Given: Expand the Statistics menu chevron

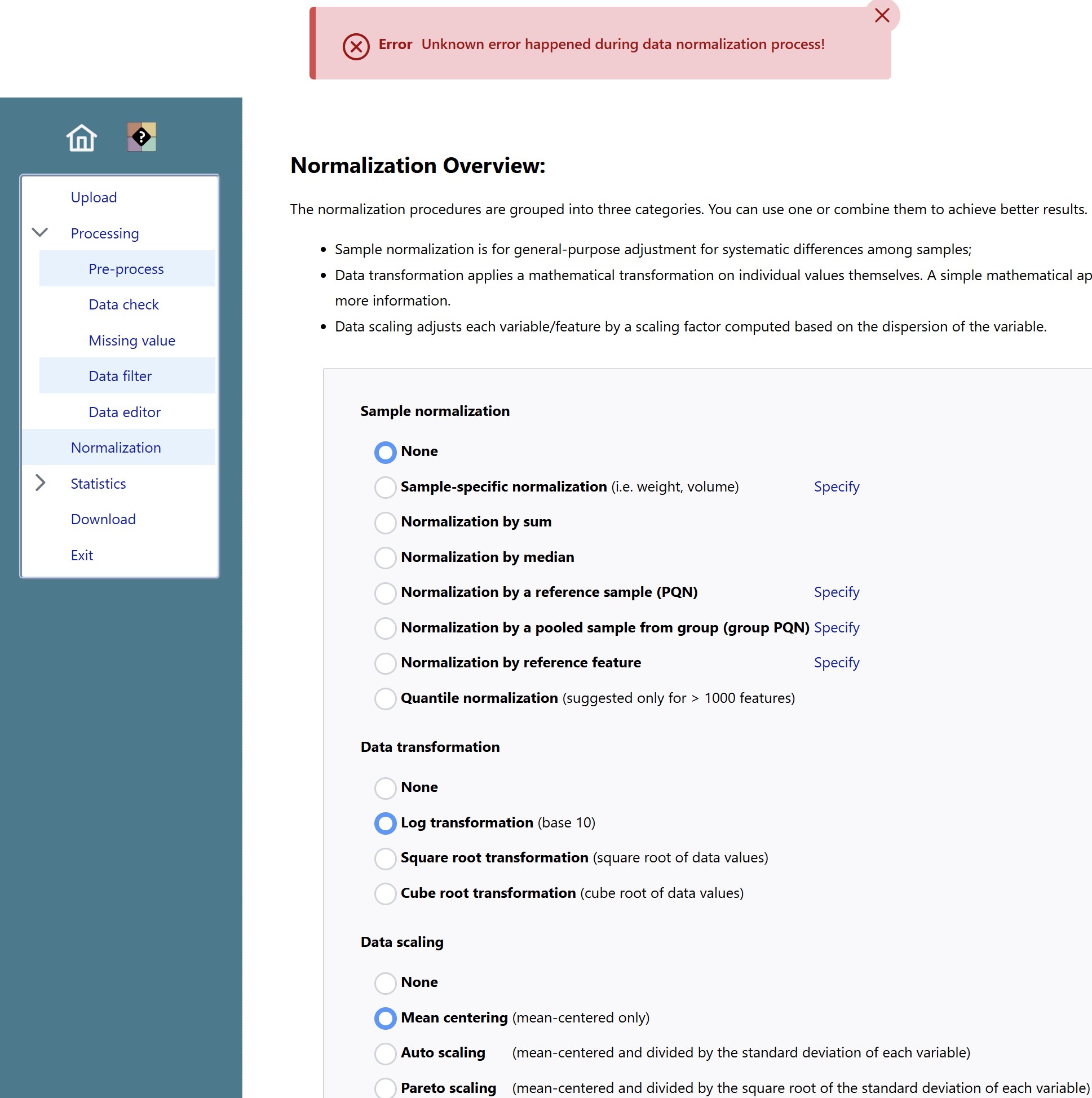Looking at the screenshot, I should pos(40,482).
